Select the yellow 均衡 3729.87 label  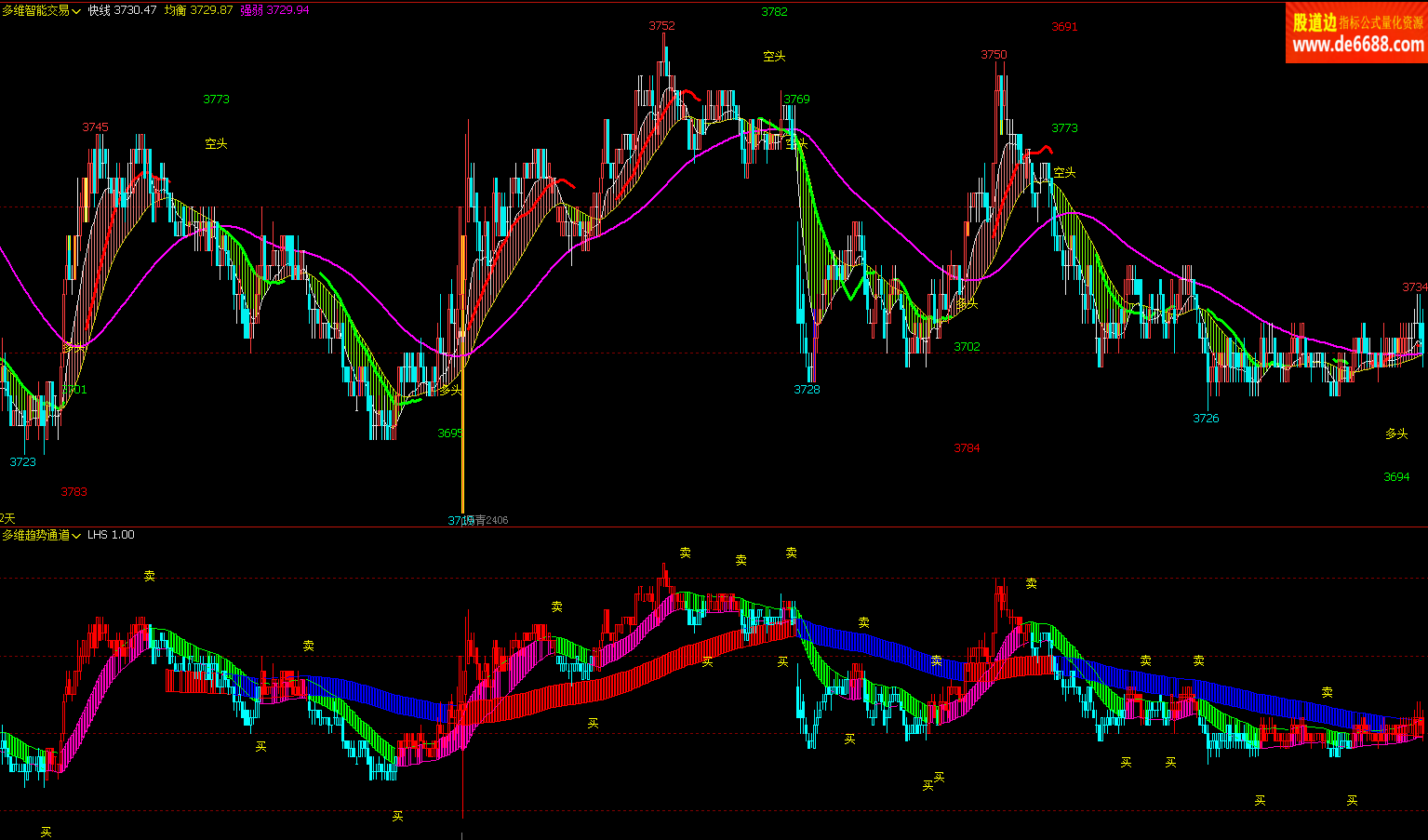198,10
